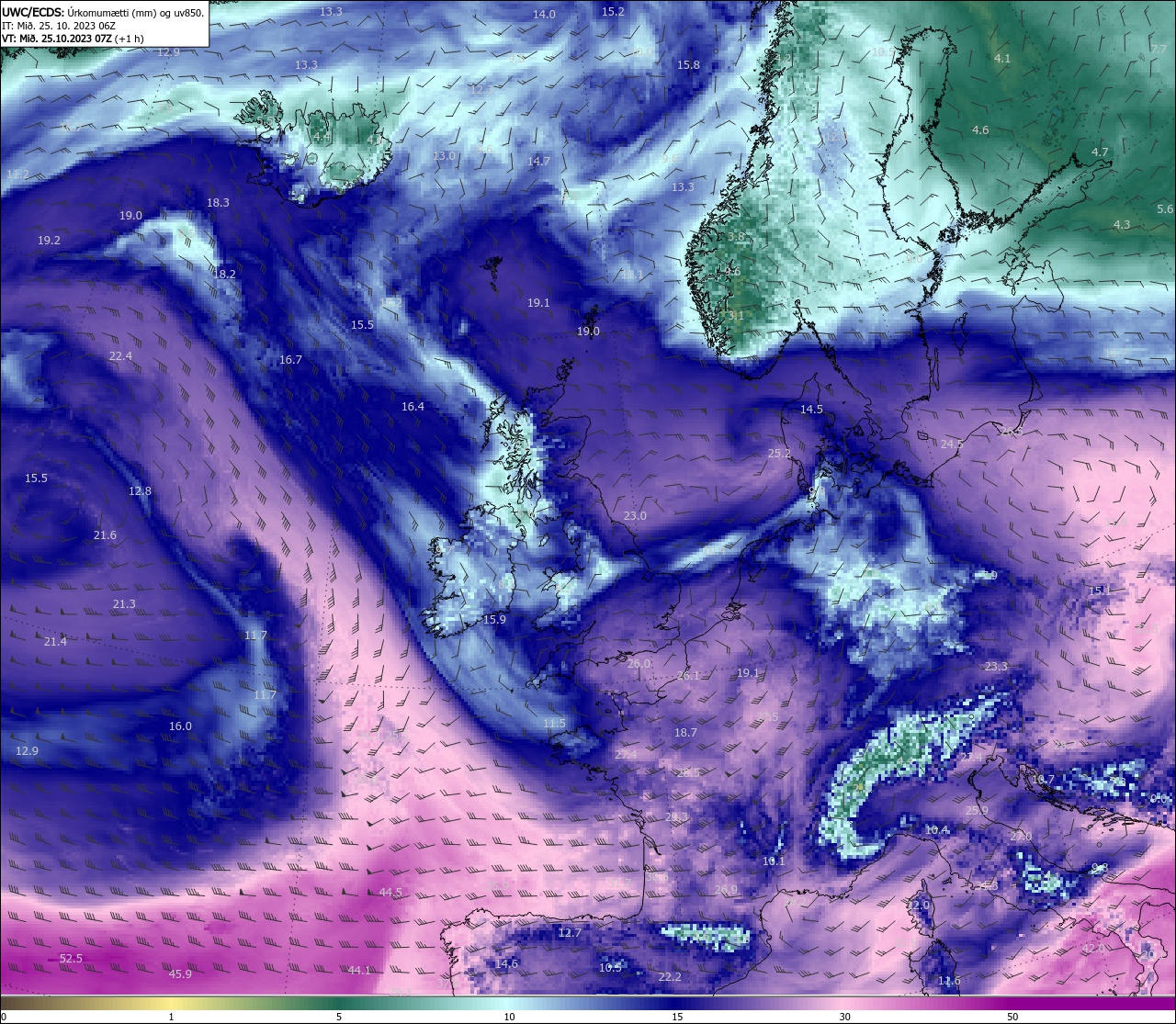Click the 22.2 value label
This screenshot has width=1176, height=1024.
[x=670, y=976]
